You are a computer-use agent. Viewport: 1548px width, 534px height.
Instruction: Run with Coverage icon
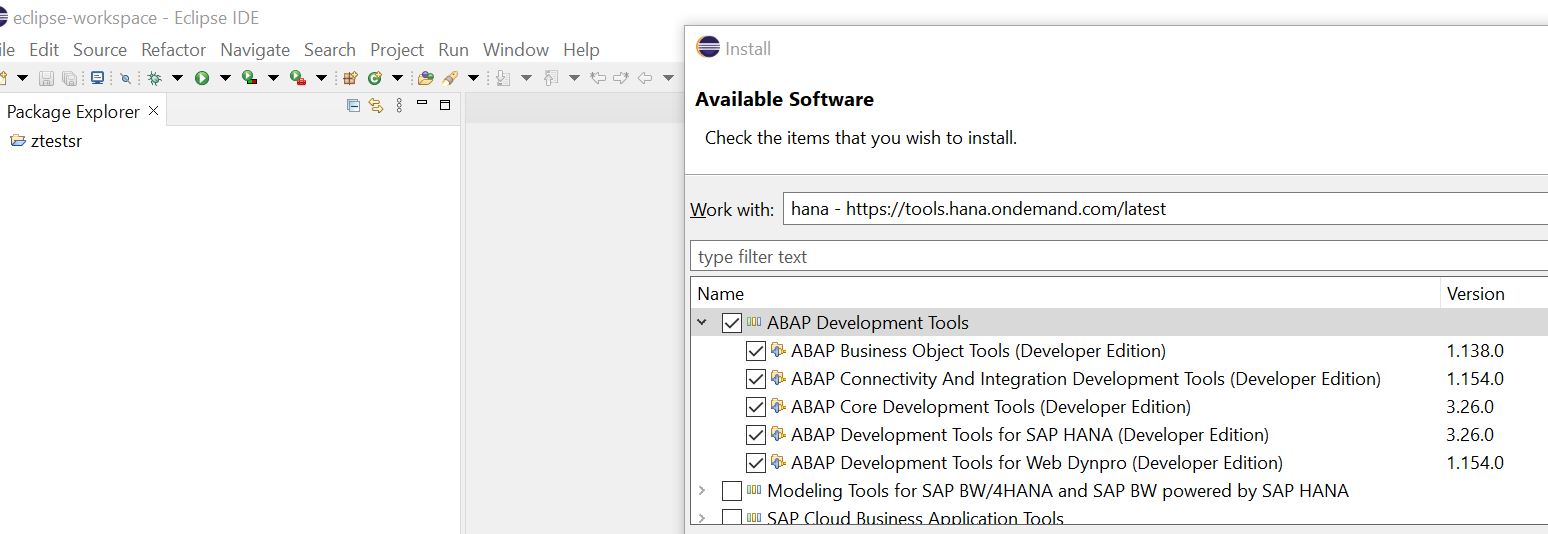pos(250,78)
